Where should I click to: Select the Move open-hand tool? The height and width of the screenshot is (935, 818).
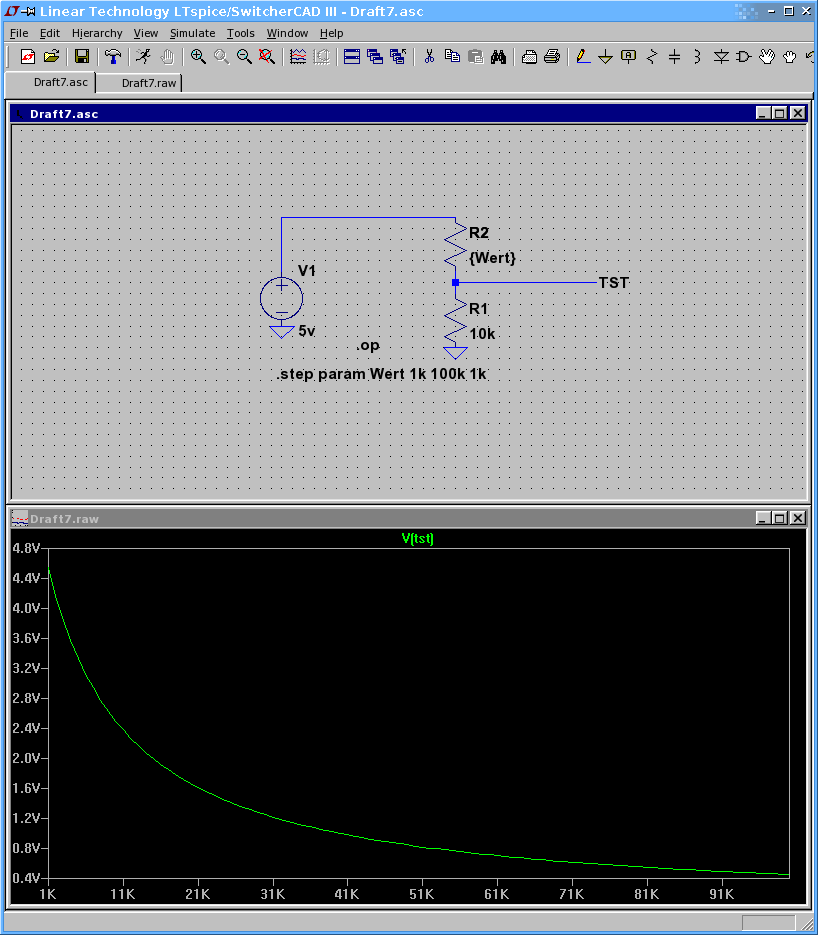click(x=767, y=57)
